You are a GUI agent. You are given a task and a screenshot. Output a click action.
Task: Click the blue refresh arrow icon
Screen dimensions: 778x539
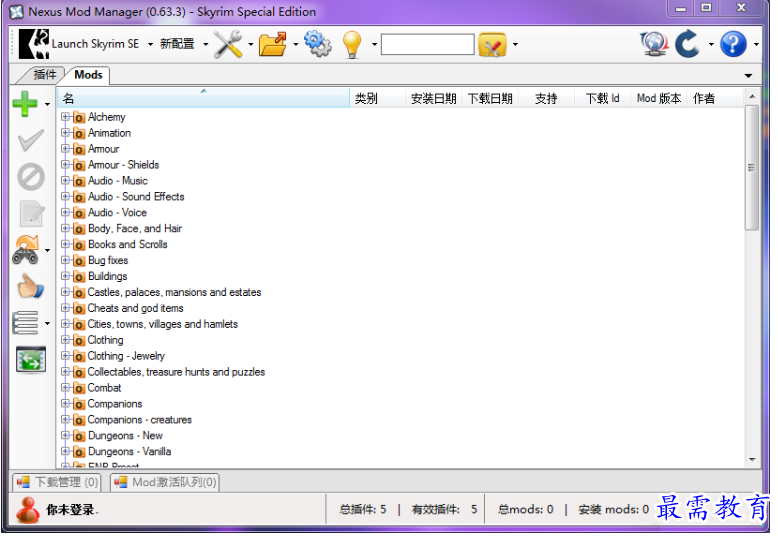pyautogui.click(x=688, y=44)
